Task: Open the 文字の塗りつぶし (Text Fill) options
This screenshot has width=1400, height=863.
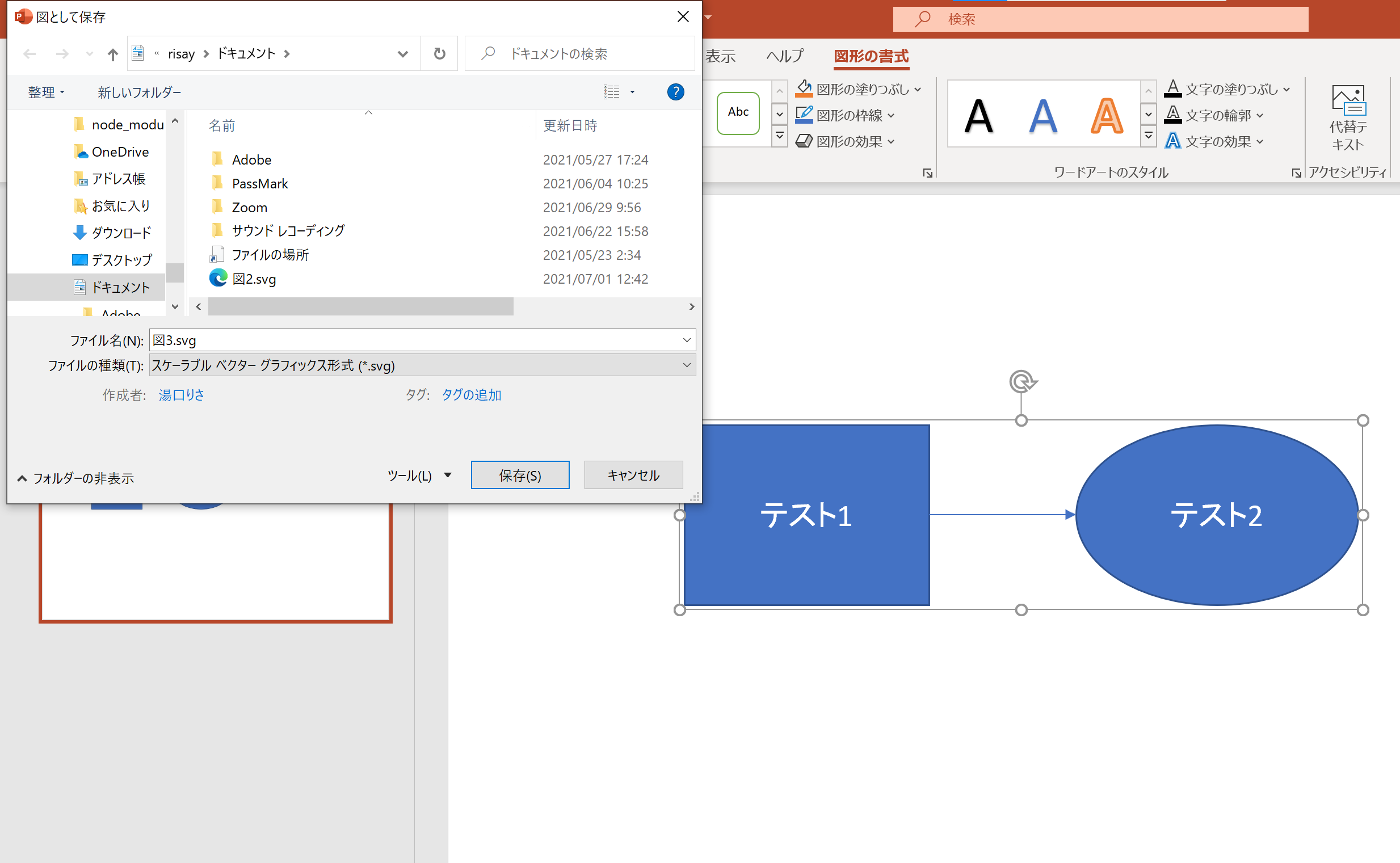Action: point(1227,89)
